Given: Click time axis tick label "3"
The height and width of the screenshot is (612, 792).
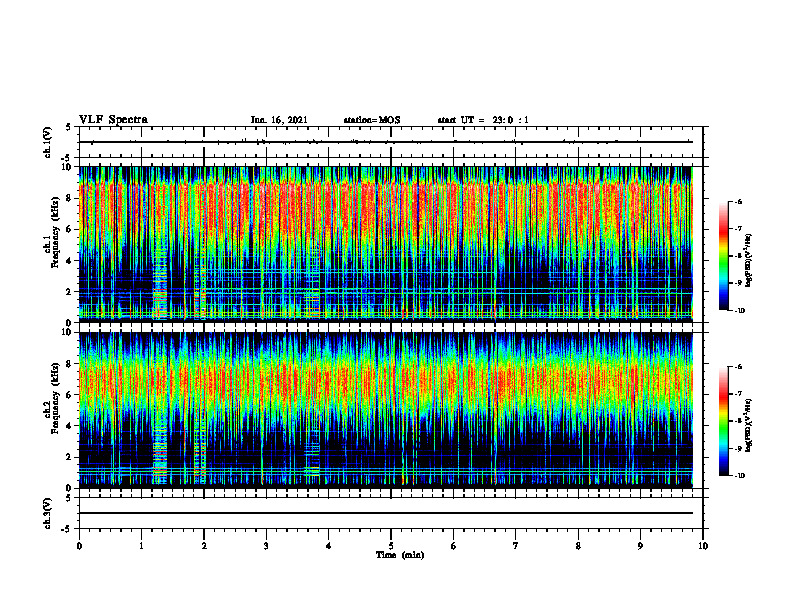Looking at the screenshot, I should coord(266,546).
